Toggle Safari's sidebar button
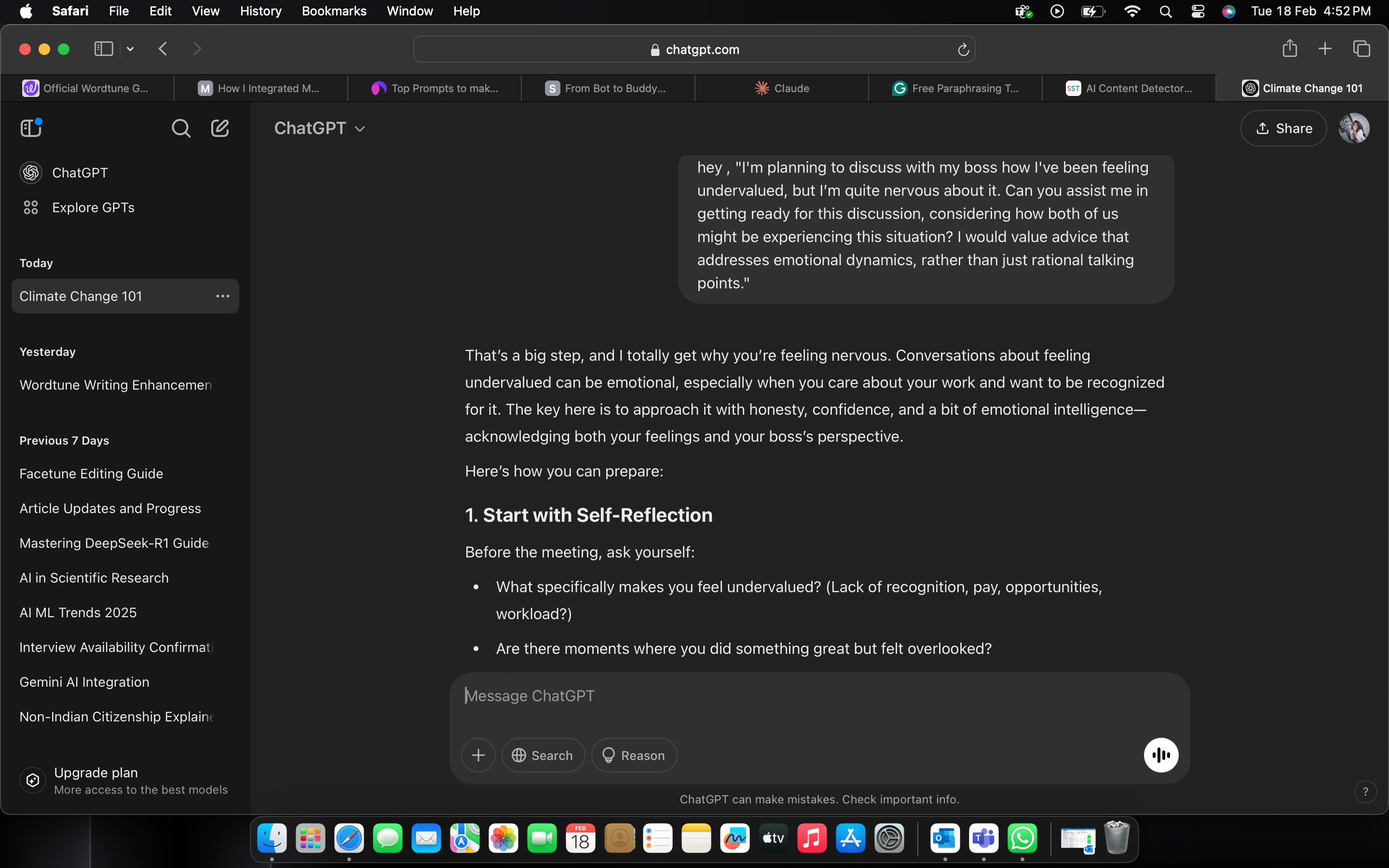The height and width of the screenshot is (868, 1389). (x=103, y=49)
